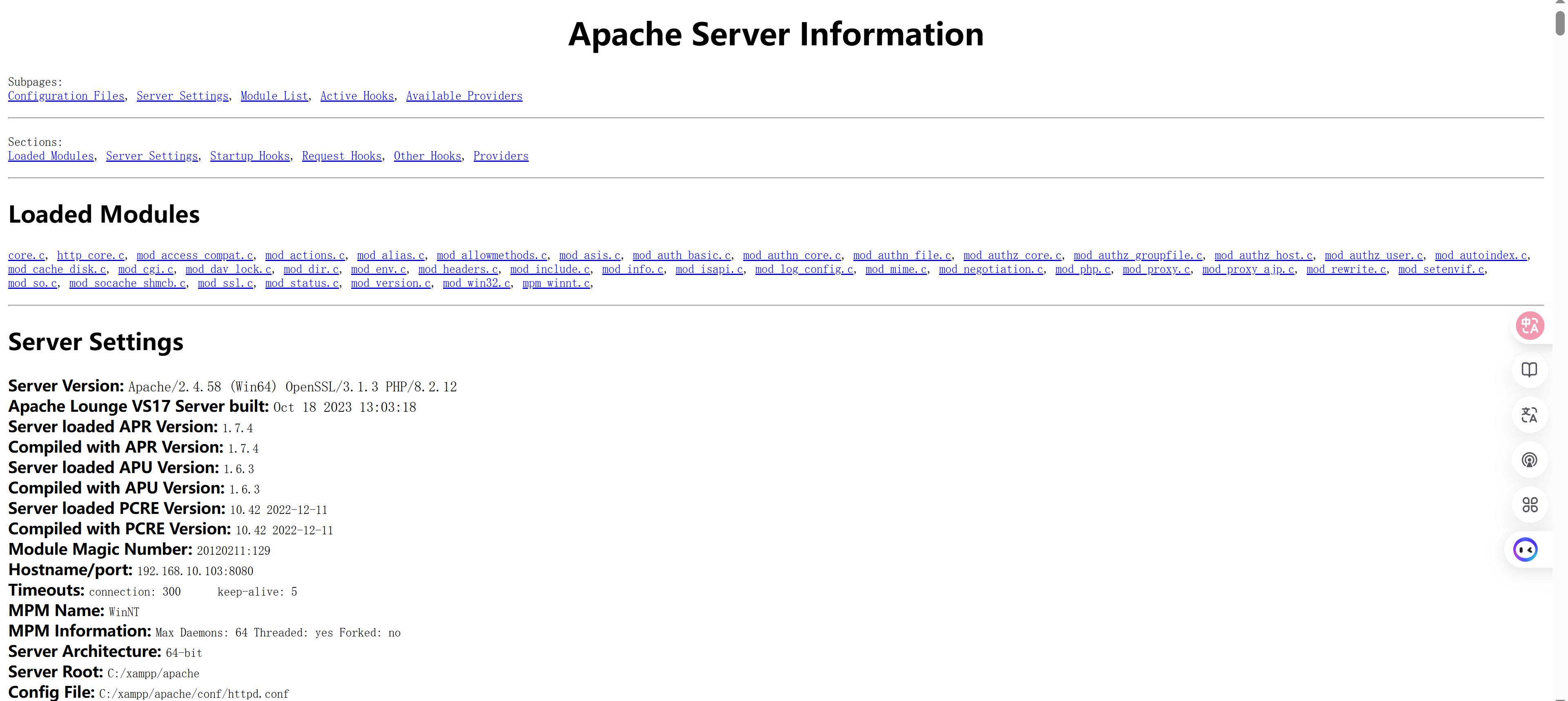Open mod_alias.c module link
This screenshot has height=701, width=1568.
pos(391,255)
